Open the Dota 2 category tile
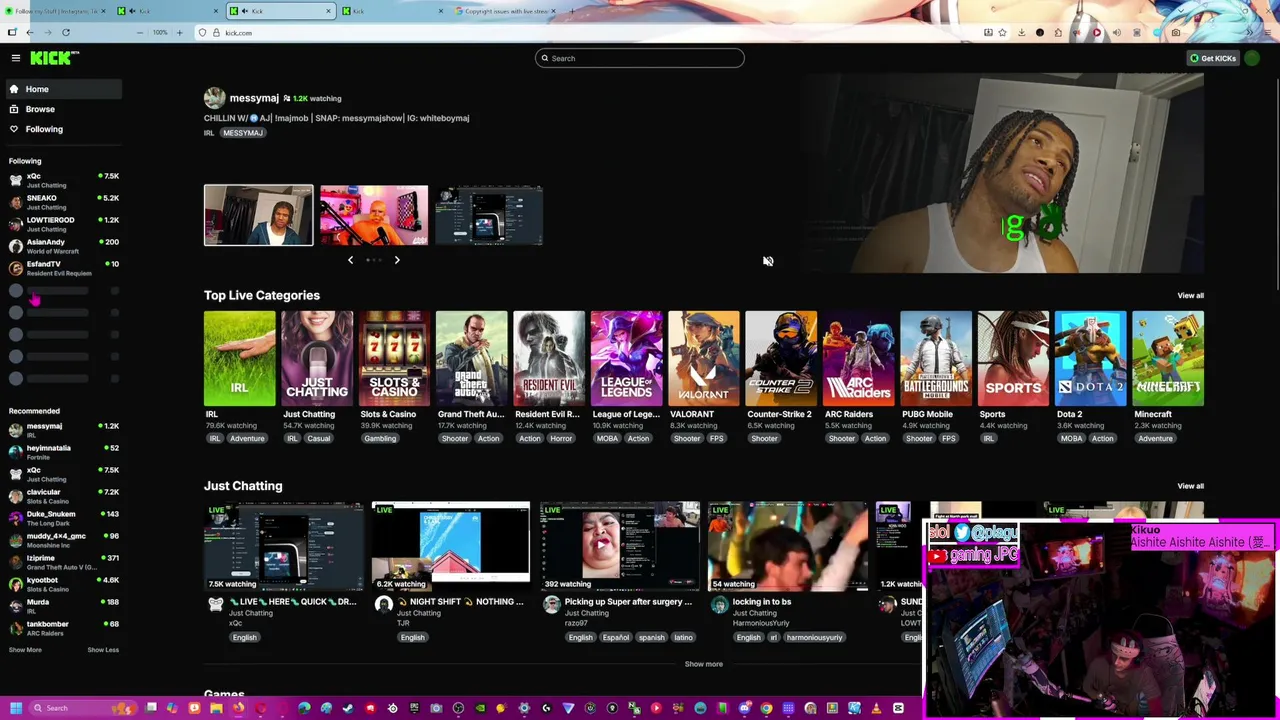 click(1090, 359)
